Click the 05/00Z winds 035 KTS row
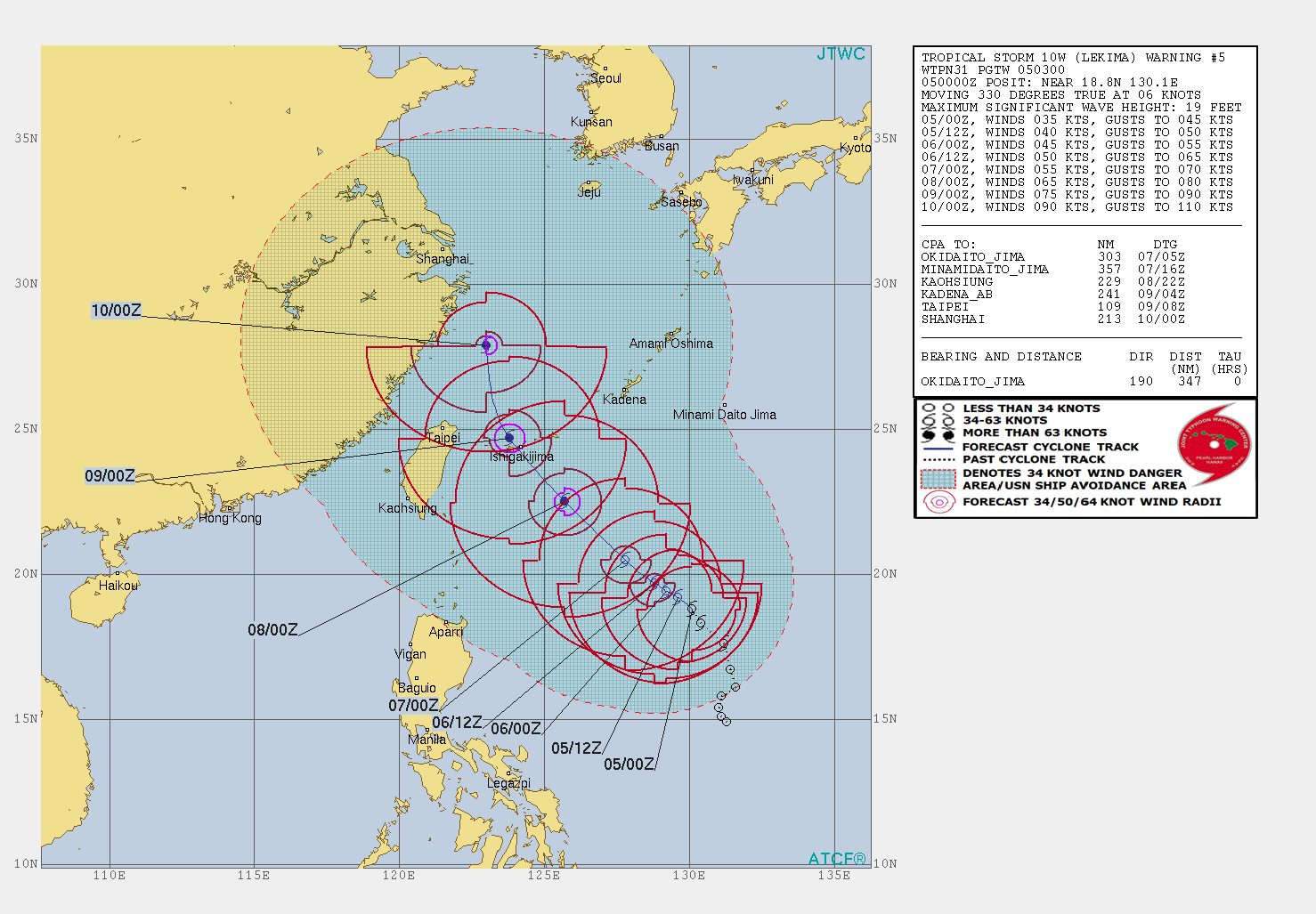This screenshot has height=914, width=1316. pyautogui.click(x=1077, y=119)
